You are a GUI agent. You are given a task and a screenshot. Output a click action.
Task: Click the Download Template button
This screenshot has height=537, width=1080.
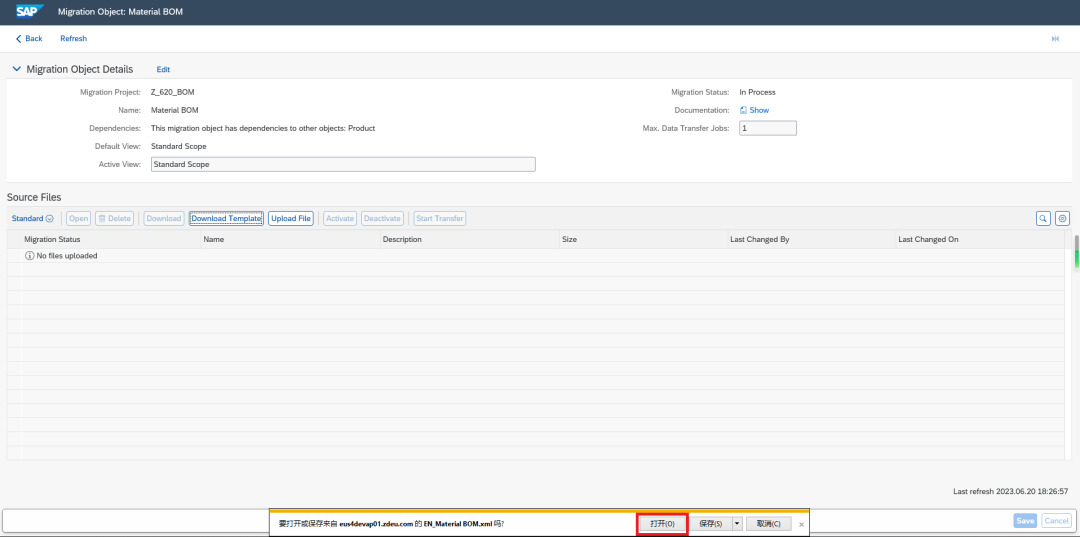(x=226, y=218)
